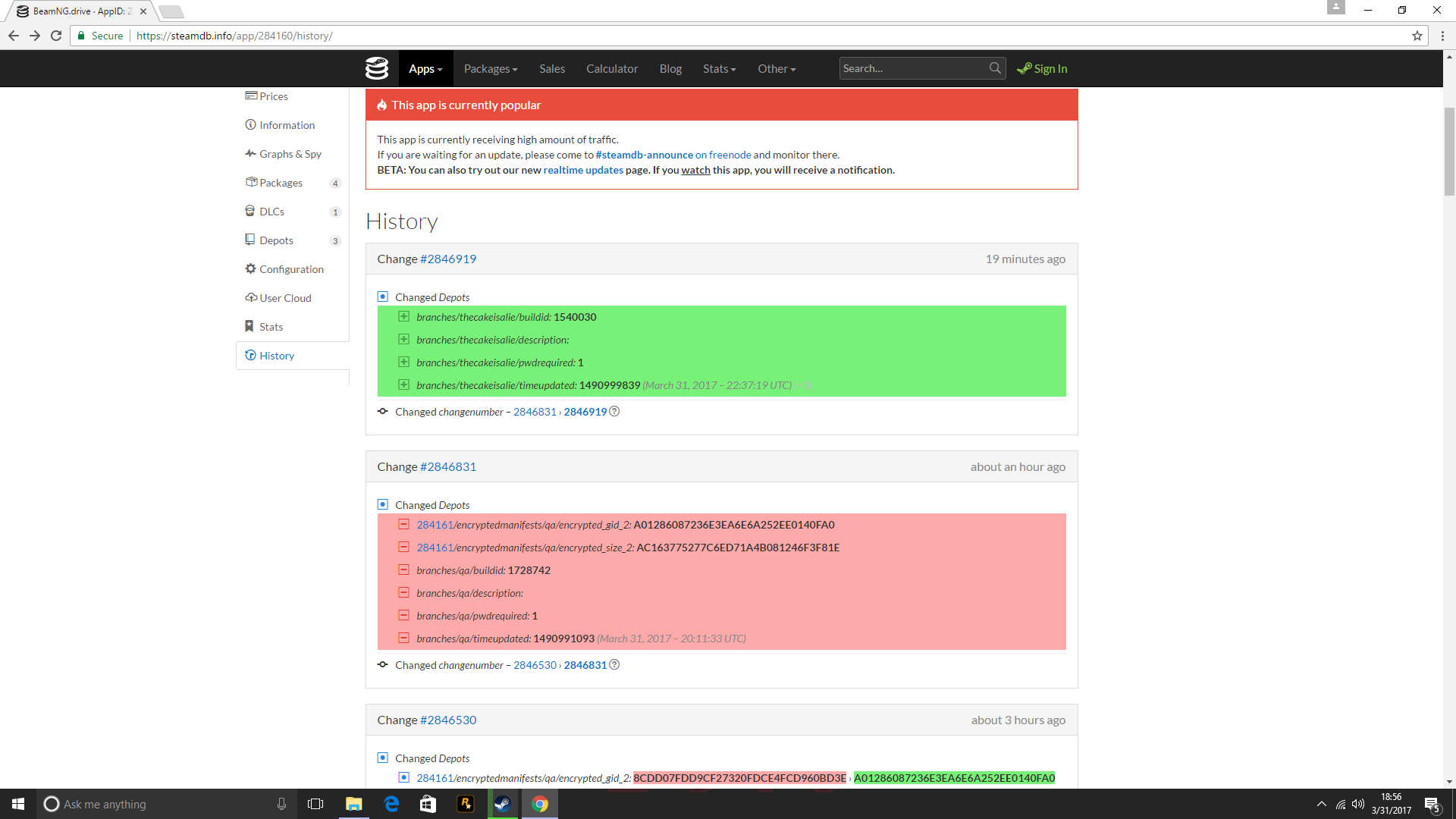
Task: Show hidden system tray icons chevron
Action: coord(1322,804)
